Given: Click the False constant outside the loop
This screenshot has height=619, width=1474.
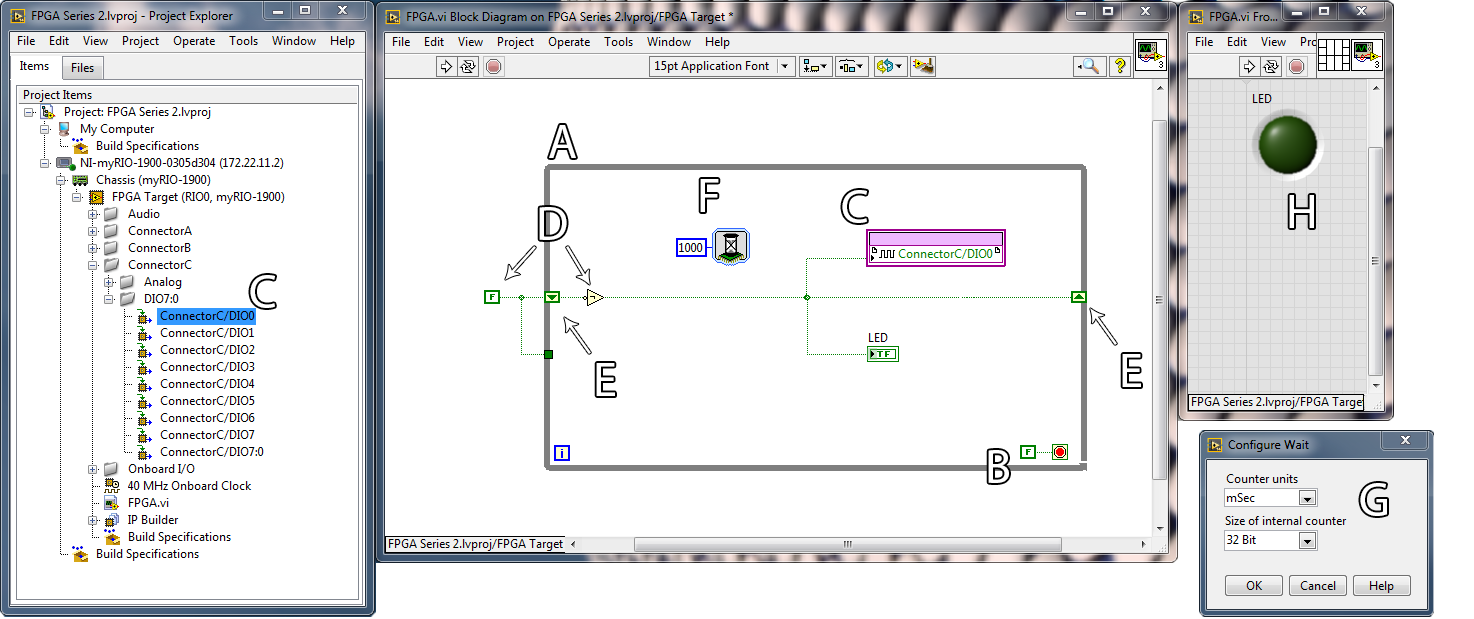Looking at the screenshot, I should pos(491,297).
